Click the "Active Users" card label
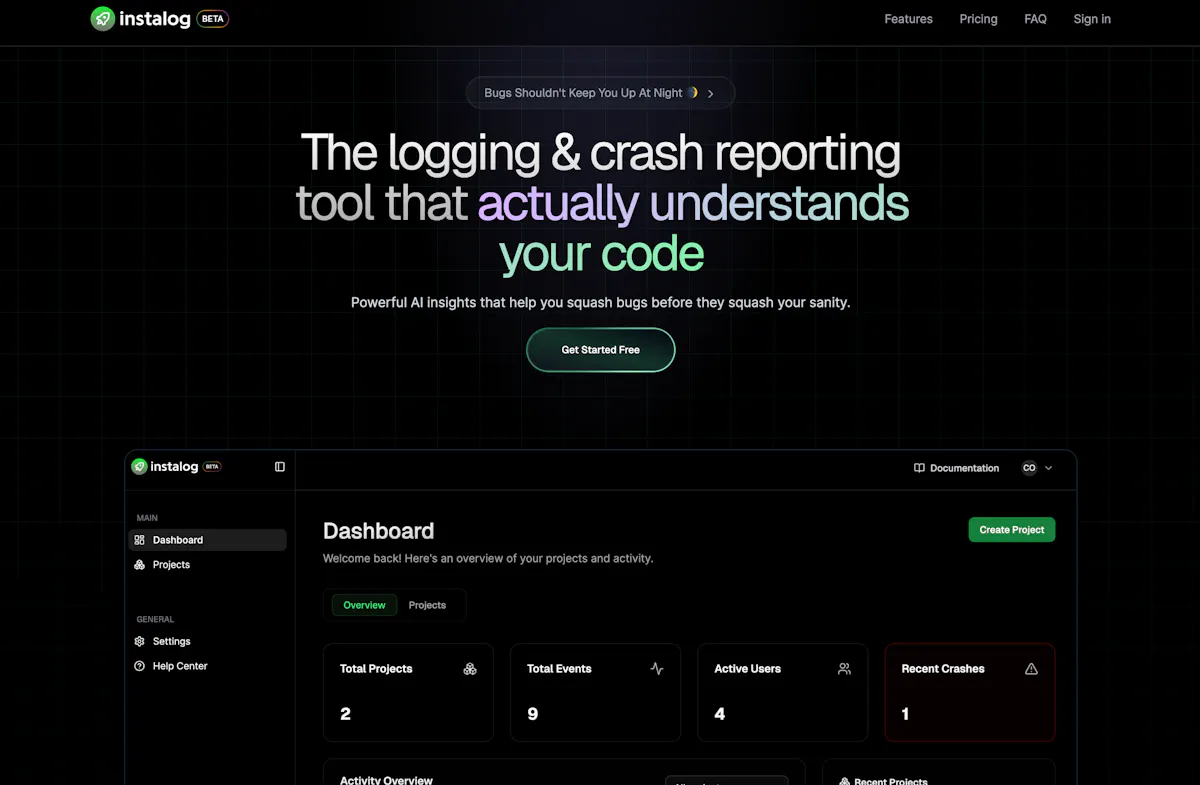Viewport: 1200px width, 785px height. (747, 669)
